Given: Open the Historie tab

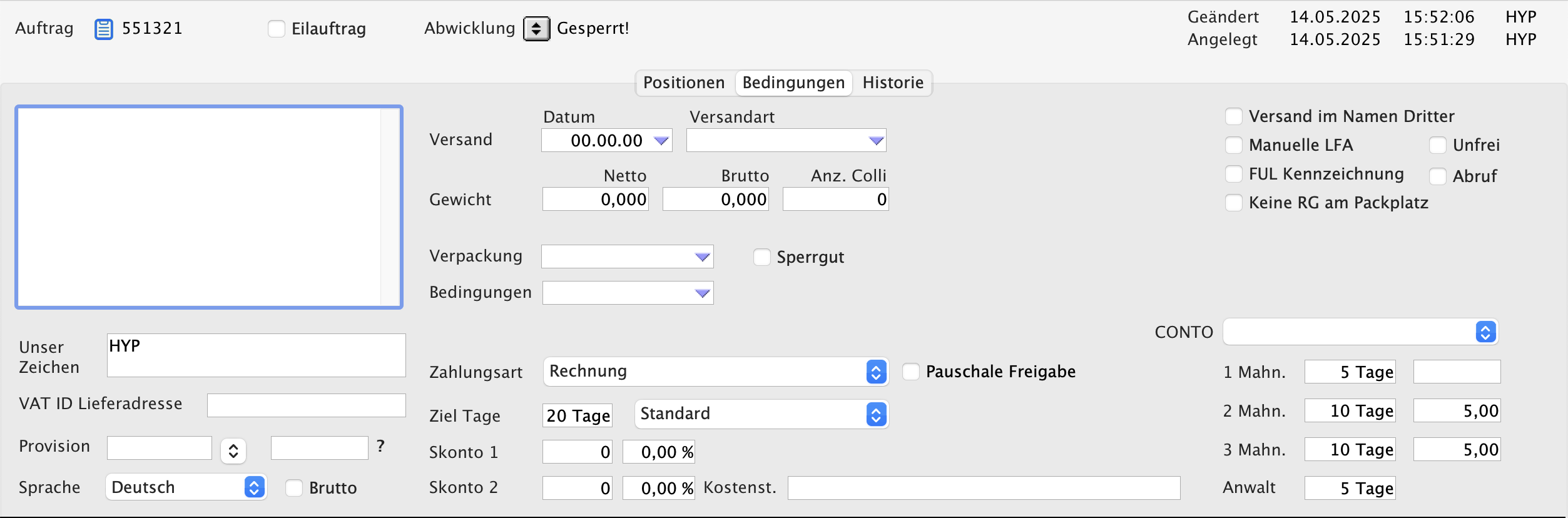Looking at the screenshot, I should (x=893, y=83).
